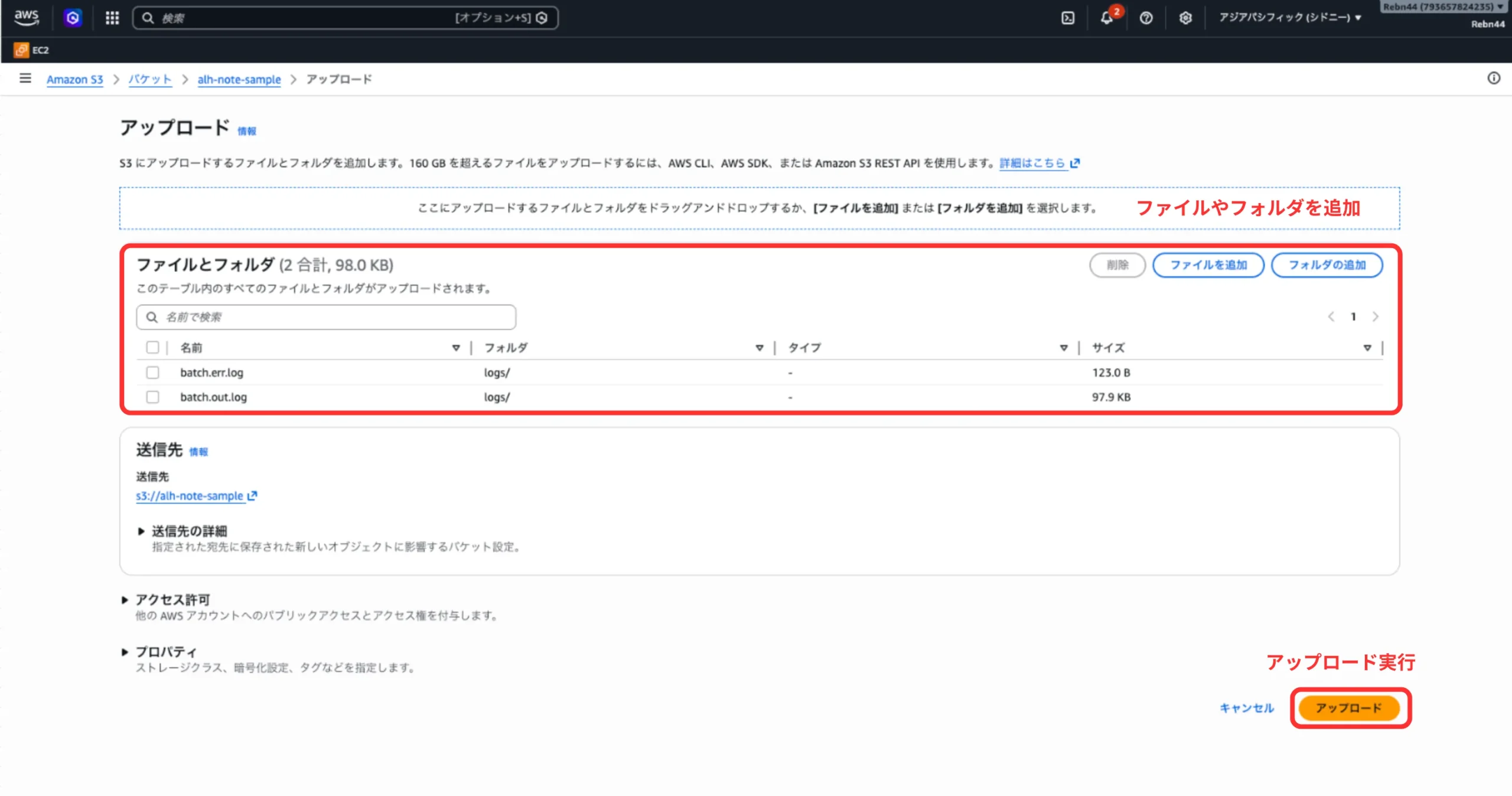Click logs/ folder cell of batch.err.log

point(497,373)
